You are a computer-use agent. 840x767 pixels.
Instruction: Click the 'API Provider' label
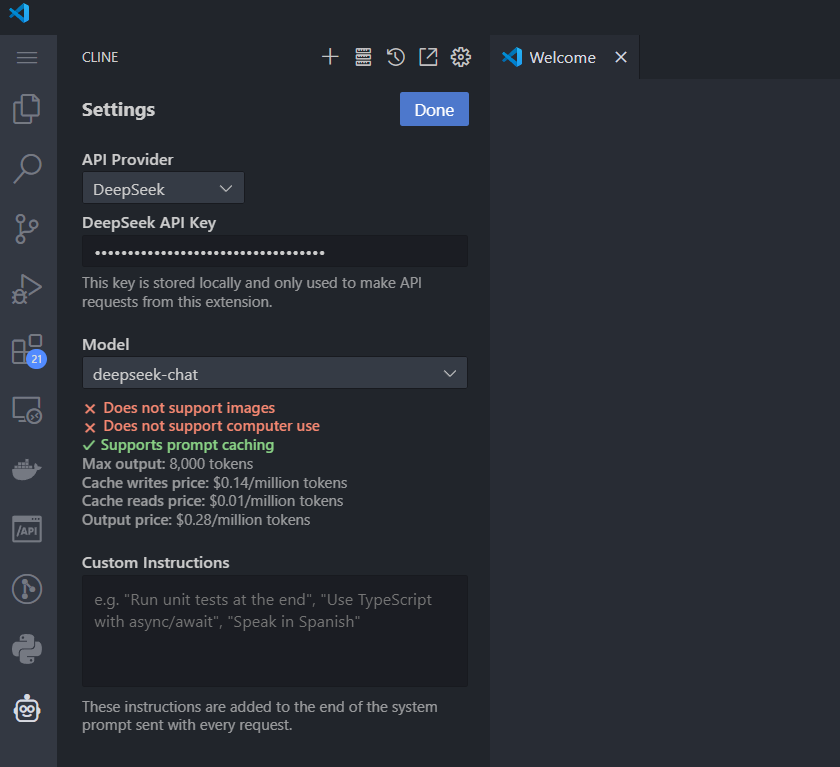coord(128,160)
